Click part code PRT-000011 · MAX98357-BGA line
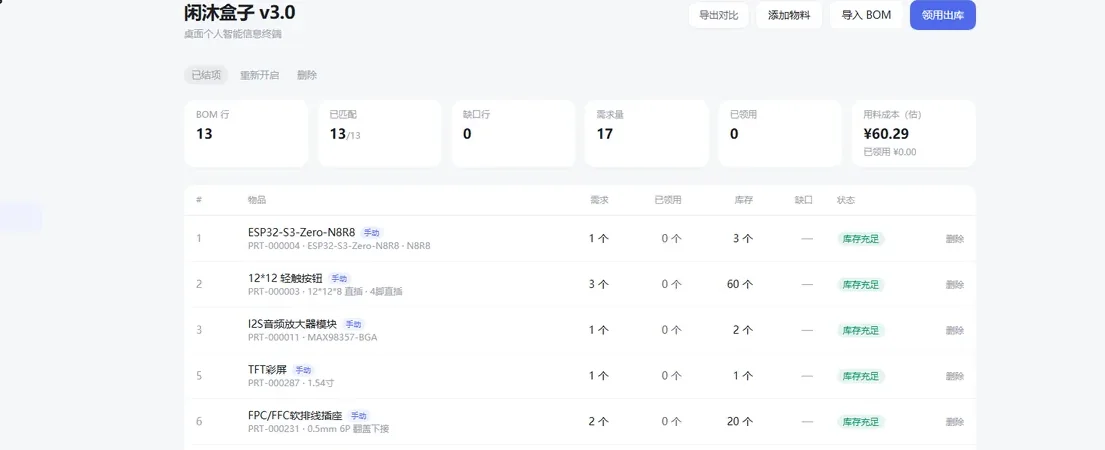The height and width of the screenshot is (450, 1105). pos(312,338)
